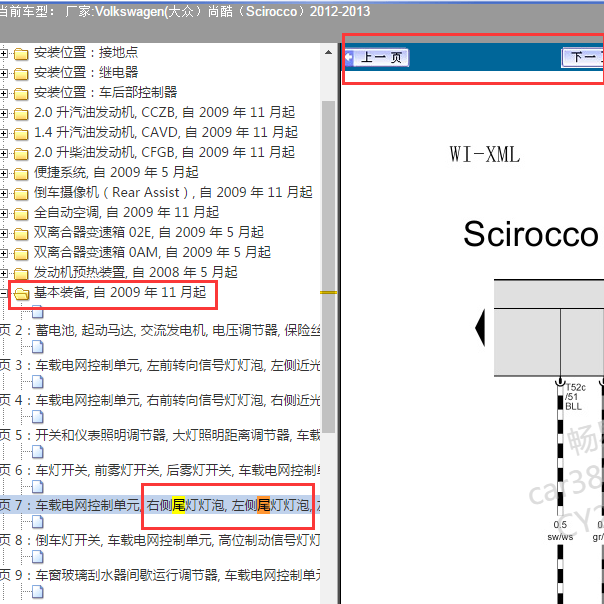Click the tree panel scrollbar thumb
Image resolution: width=604 pixels, height=604 pixels.
pyautogui.click(x=328, y=267)
